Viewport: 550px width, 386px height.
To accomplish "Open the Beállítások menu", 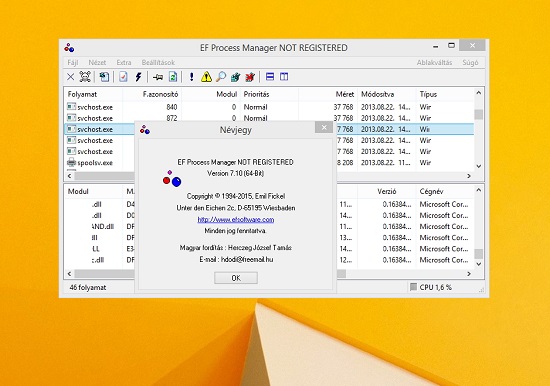I will pos(158,62).
